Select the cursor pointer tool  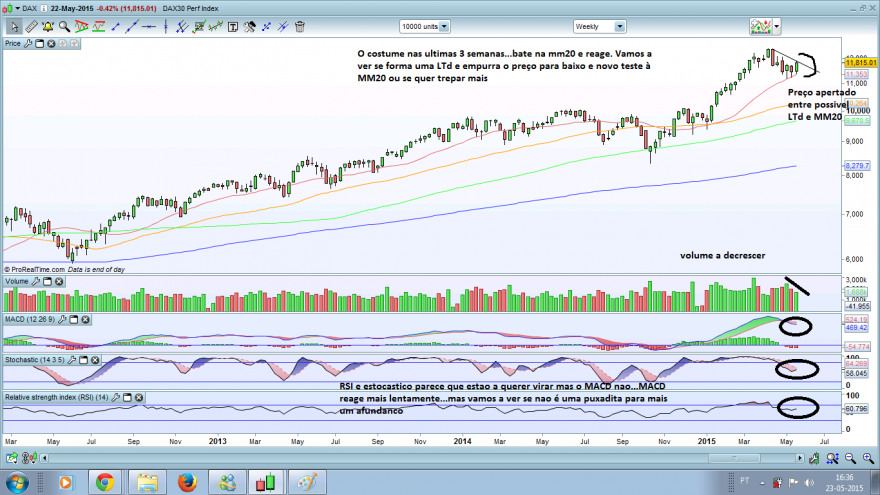[14, 26]
